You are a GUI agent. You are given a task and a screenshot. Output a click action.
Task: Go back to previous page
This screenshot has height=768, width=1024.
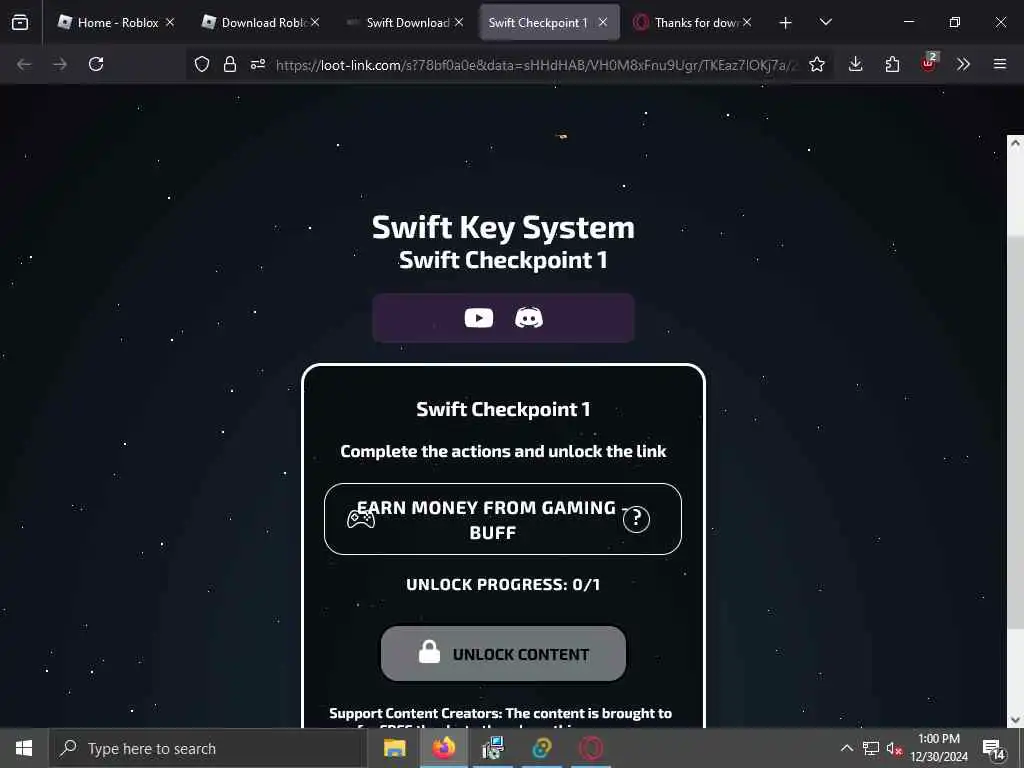24,64
